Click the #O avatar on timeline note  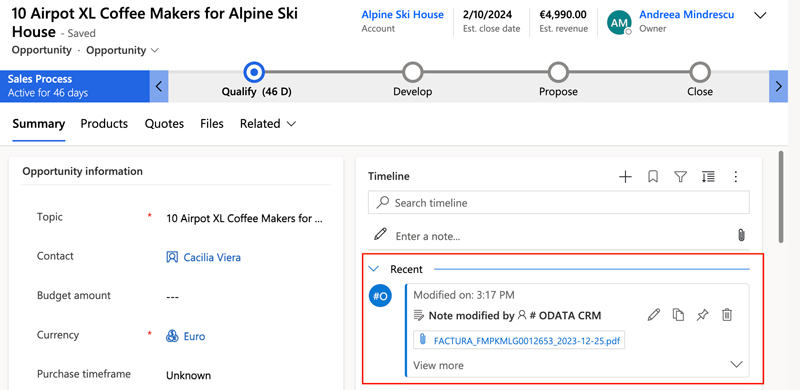pyautogui.click(x=381, y=297)
